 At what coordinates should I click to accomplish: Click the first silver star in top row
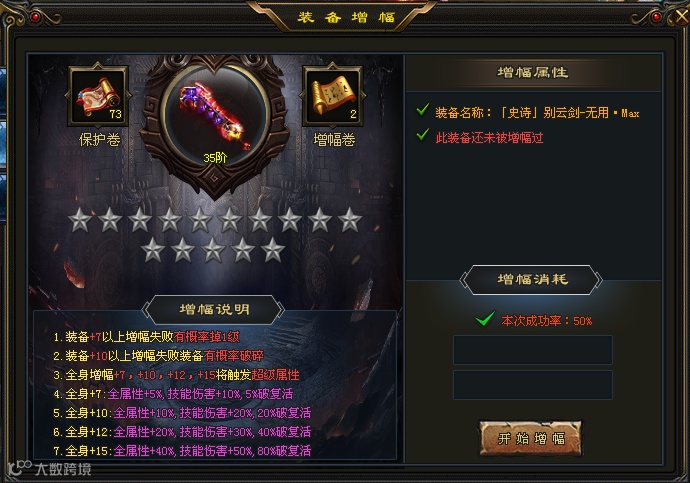coord(80,220)
